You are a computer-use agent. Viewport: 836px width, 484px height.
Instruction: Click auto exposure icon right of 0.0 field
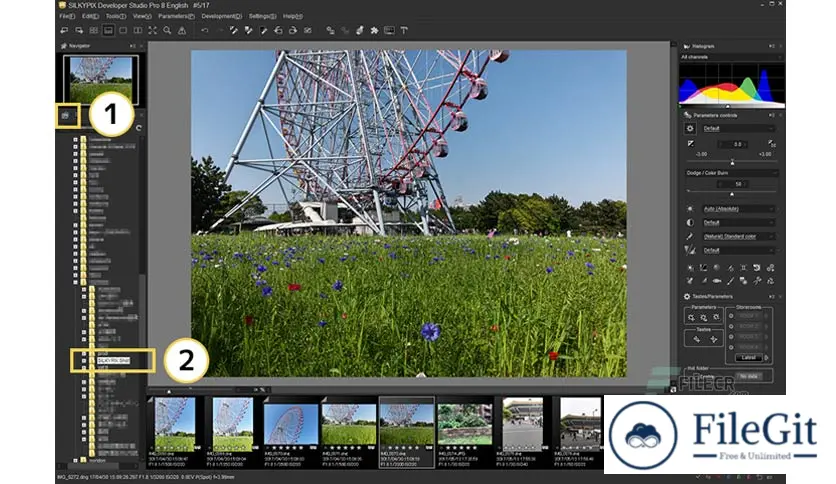[771, 144]
